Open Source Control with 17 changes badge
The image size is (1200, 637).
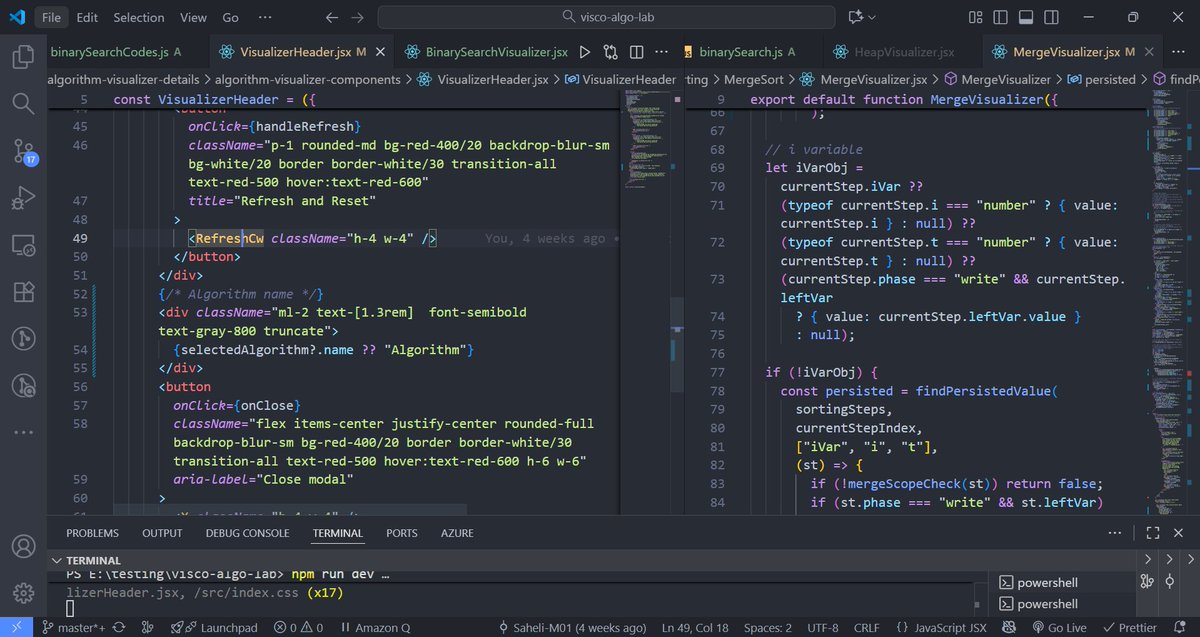coord(23,151)
